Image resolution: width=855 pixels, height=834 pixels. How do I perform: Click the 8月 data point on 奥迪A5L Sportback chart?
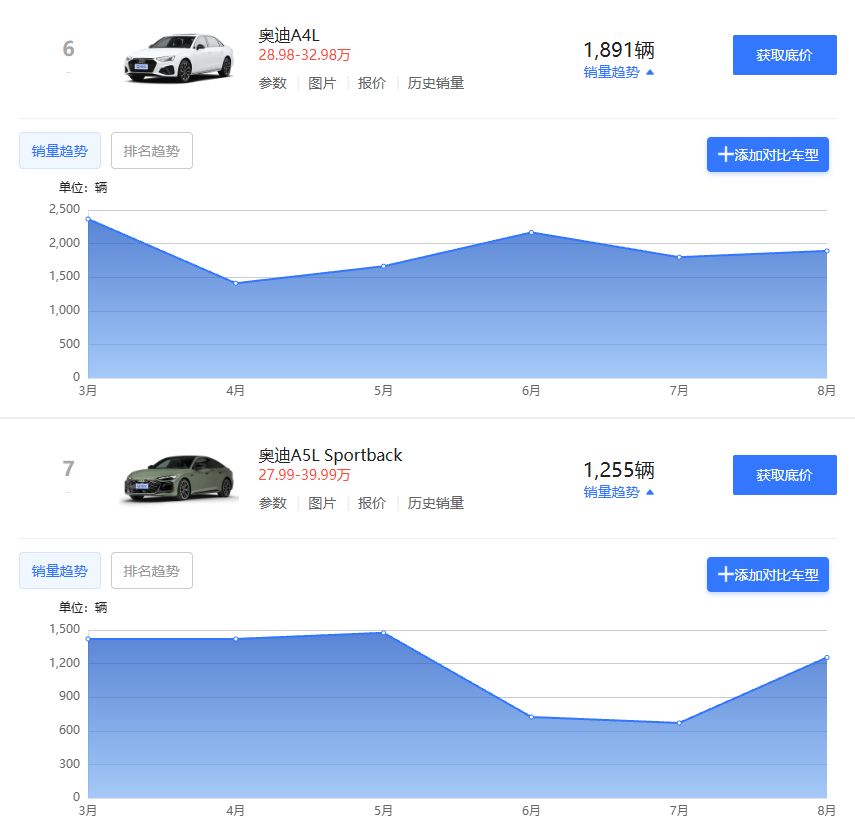tap(827, 657)
